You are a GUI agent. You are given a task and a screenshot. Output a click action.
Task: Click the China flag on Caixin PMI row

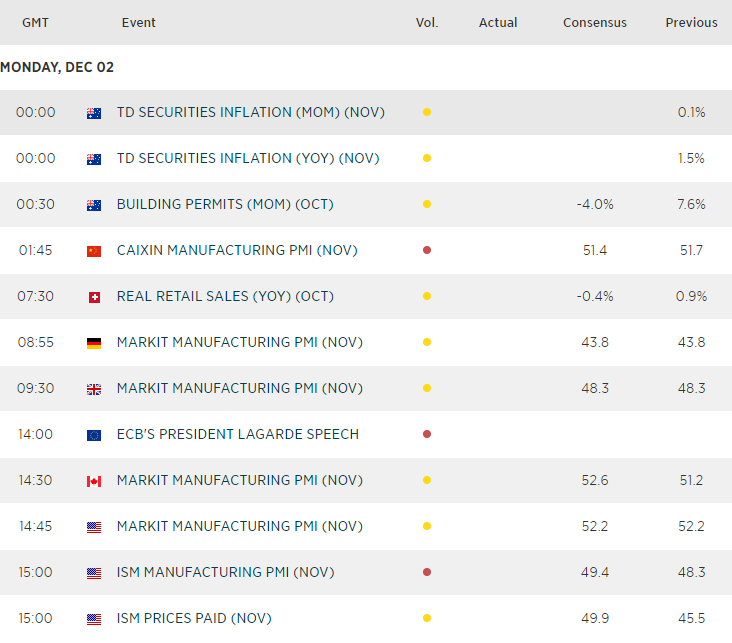94,251
